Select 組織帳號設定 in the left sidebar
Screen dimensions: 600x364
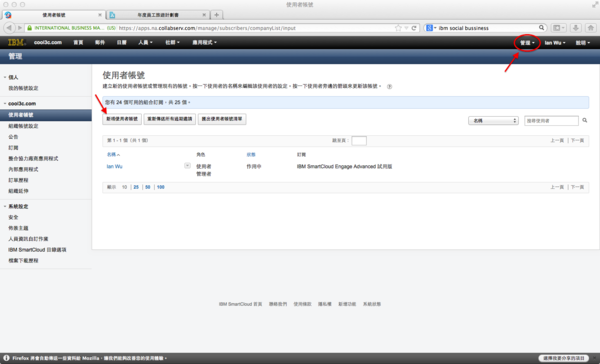coord(23,126)
